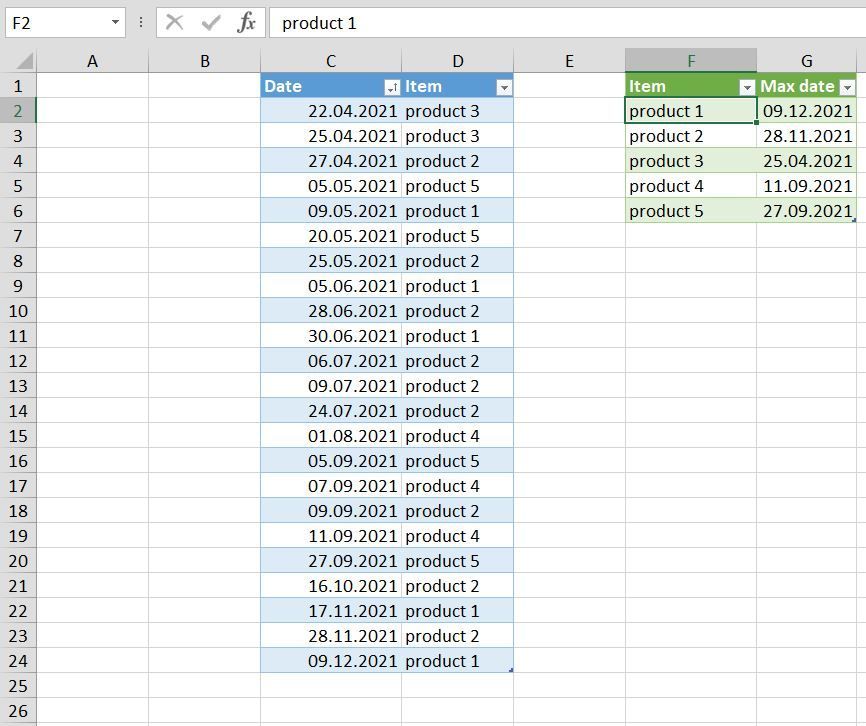Open the green table Item filter dropdown
This screenshot has width=866, height=726.
click(747, 87)
